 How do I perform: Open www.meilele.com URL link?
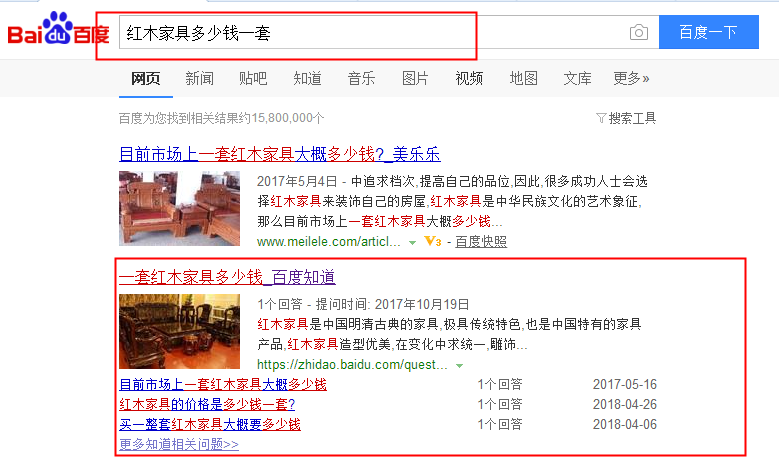coord(328,242)
